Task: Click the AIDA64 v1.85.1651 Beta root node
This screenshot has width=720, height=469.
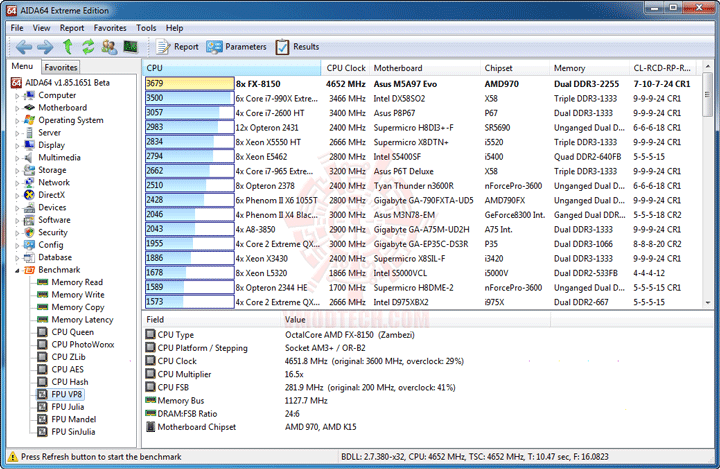Action: pos(67,83)
